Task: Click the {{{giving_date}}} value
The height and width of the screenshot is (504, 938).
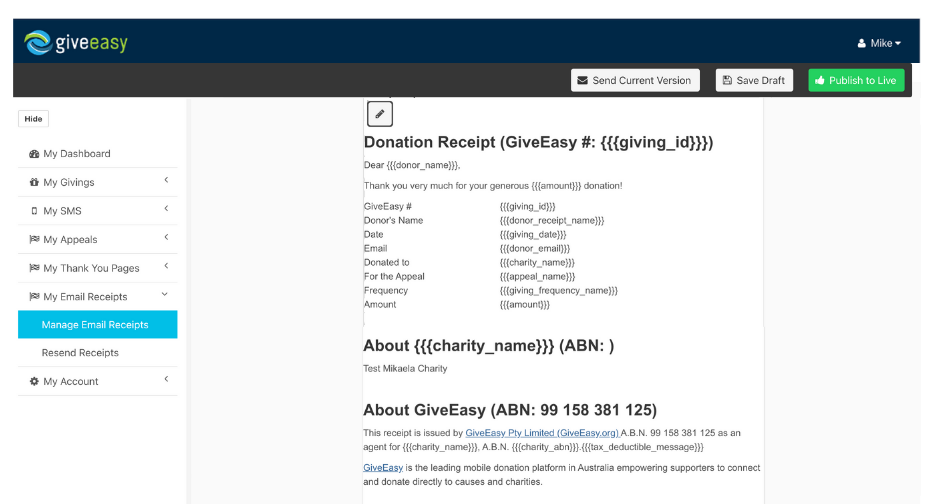Action: [x=533, y=234]
